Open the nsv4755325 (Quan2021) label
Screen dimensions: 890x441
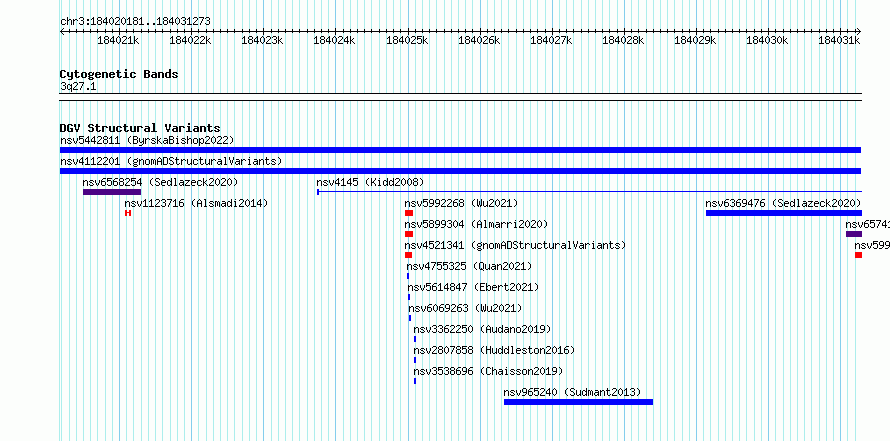[x=469, y=266]
